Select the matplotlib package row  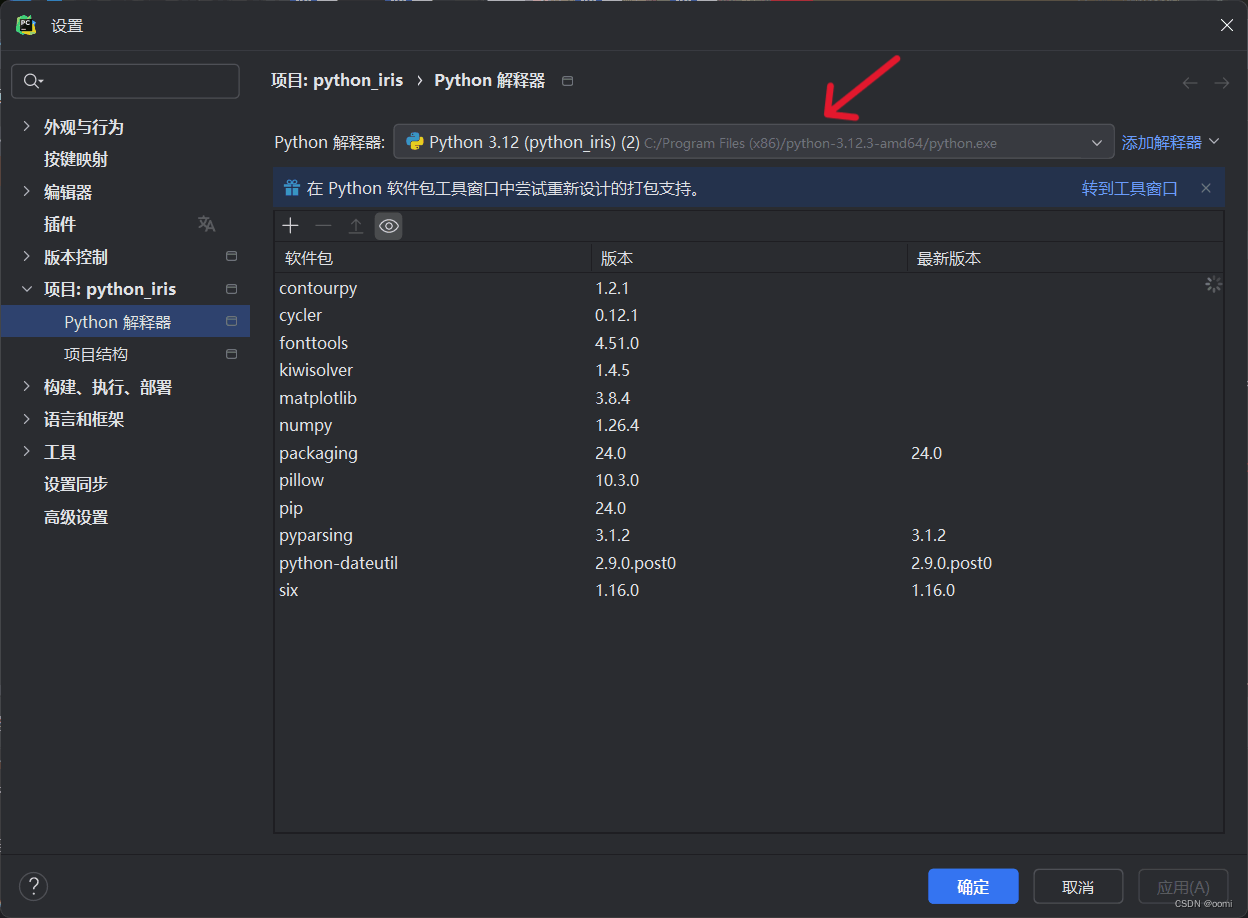point(749,398)
